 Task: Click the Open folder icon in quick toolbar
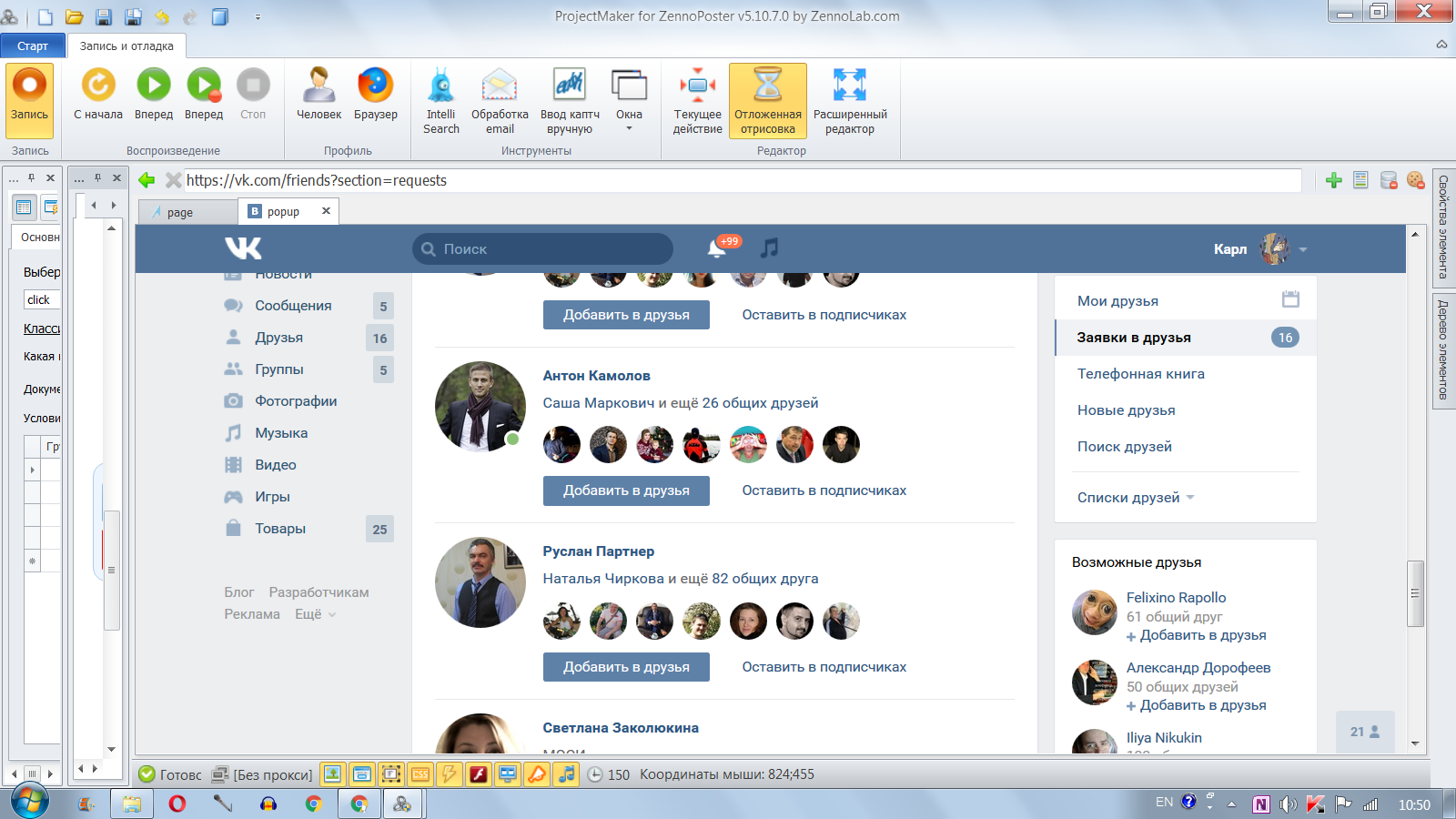[75, 16]
